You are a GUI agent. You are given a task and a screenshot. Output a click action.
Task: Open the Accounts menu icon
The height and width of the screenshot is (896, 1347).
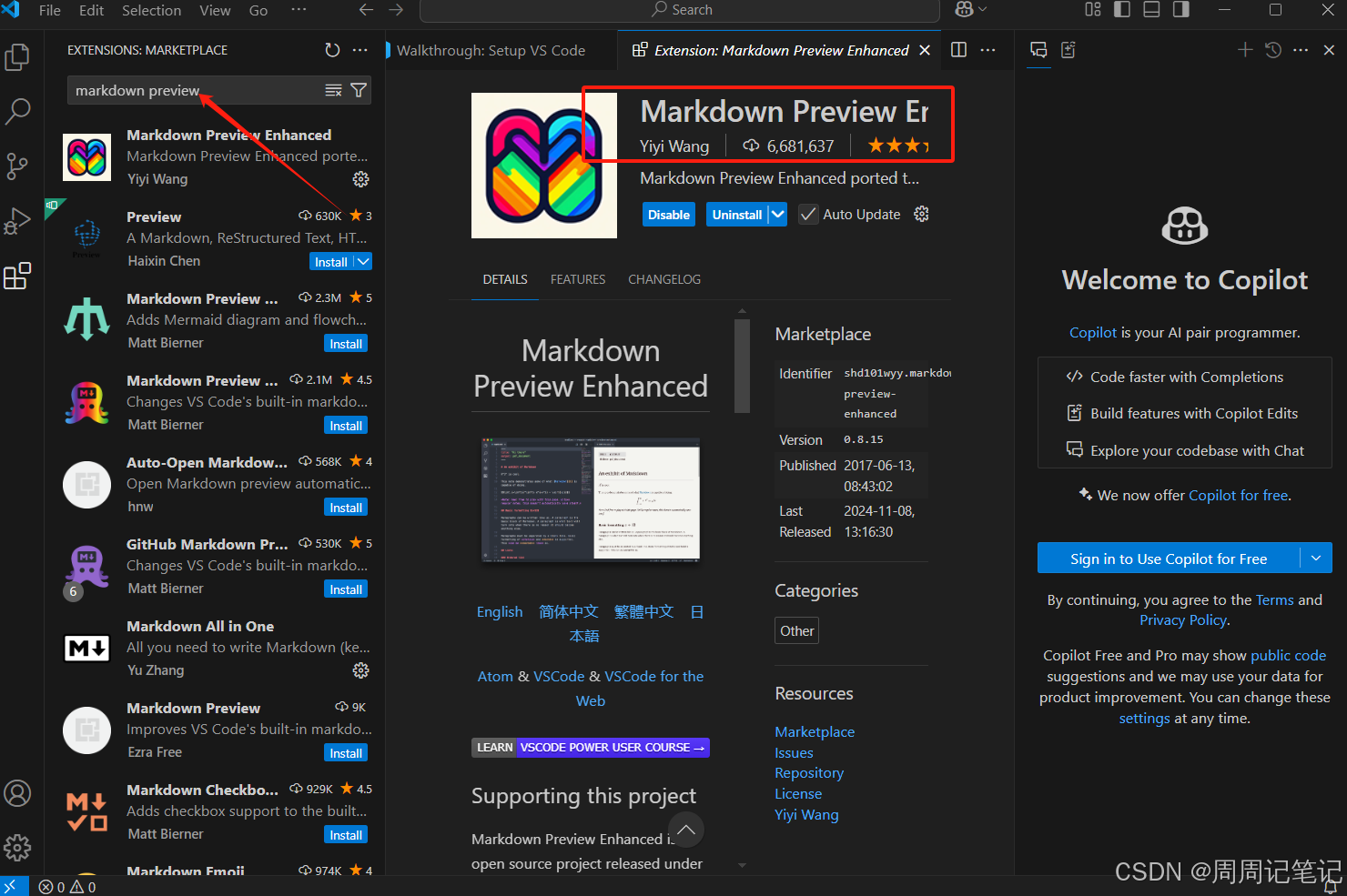pyautogui.click(x=17, y=793)
